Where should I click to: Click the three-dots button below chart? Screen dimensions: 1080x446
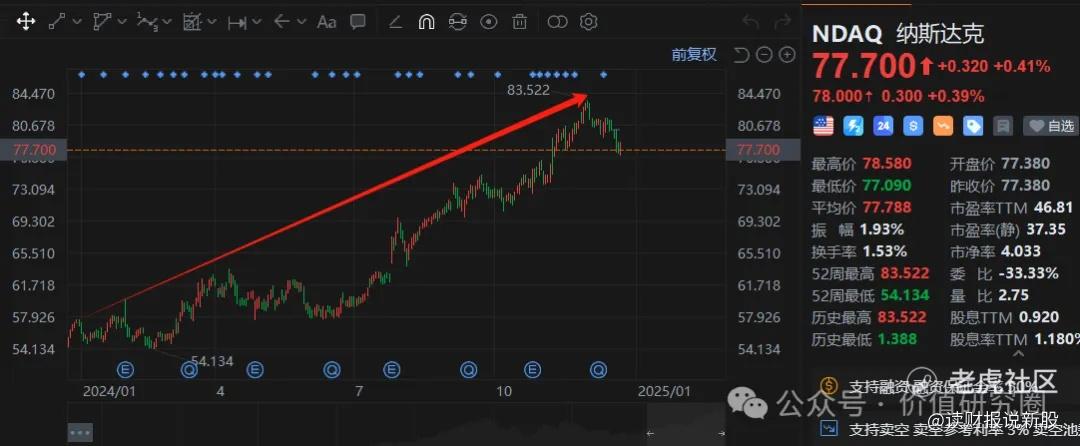tap(80, 433)
